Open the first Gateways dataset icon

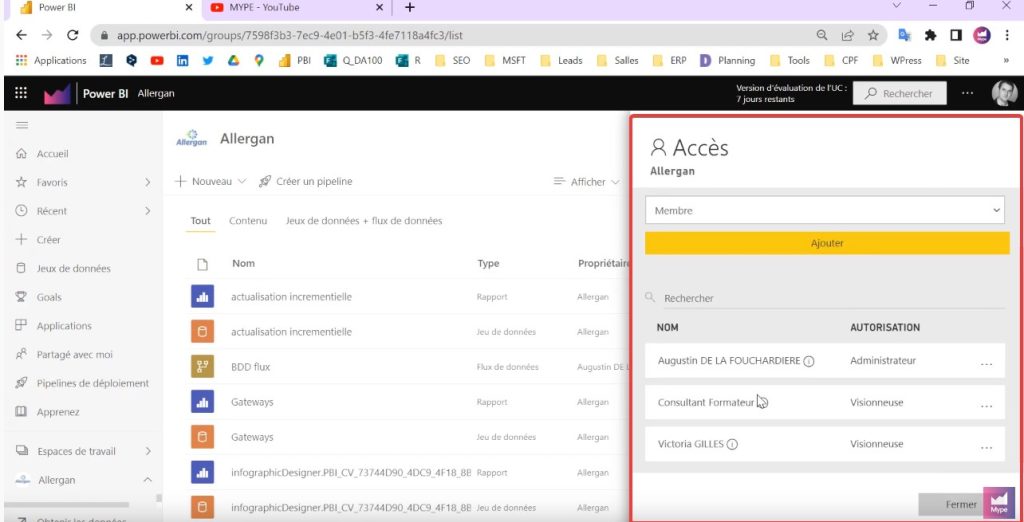pyautogui.click(x=202, y=437)
